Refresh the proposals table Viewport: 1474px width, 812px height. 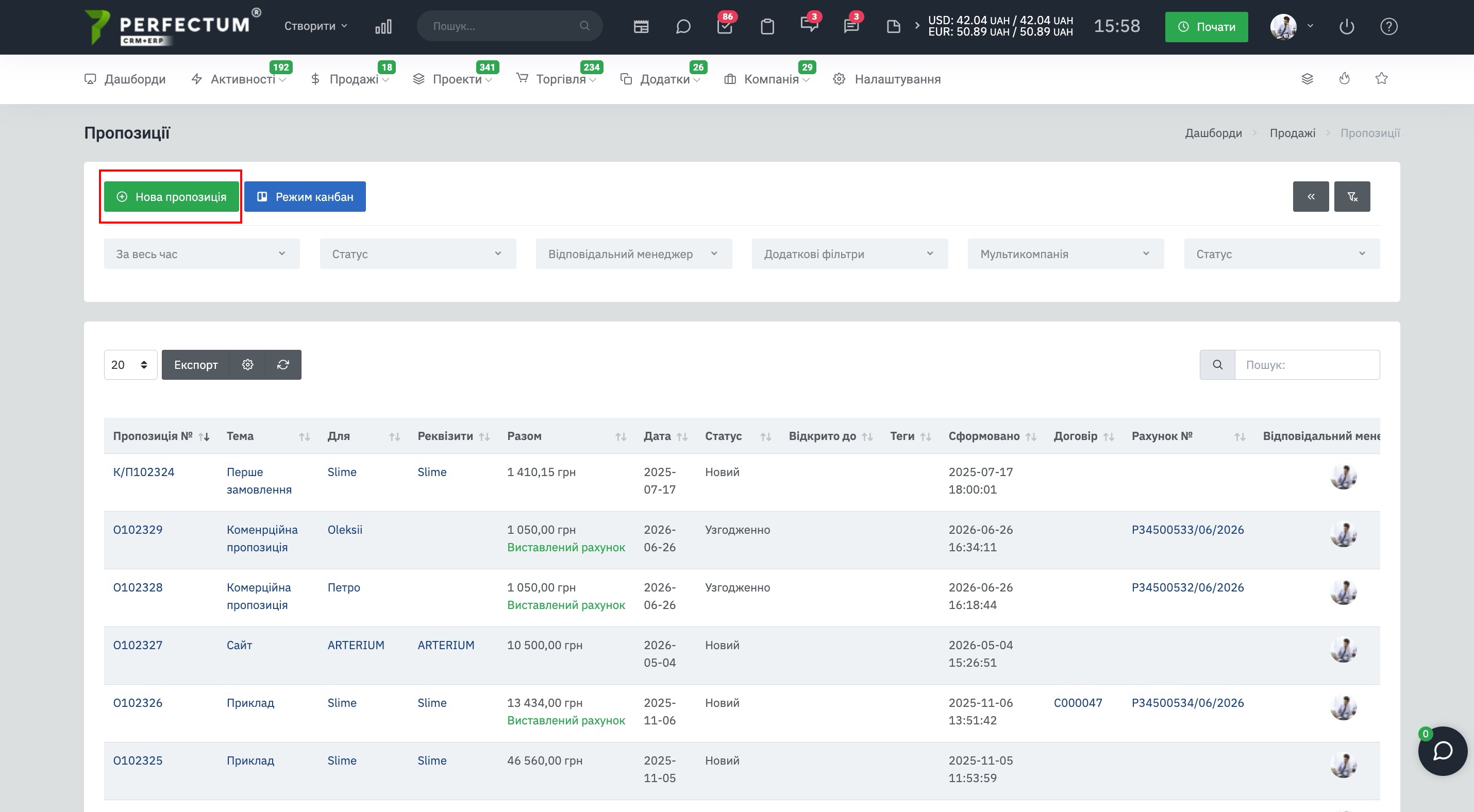[x=283, y=365]
